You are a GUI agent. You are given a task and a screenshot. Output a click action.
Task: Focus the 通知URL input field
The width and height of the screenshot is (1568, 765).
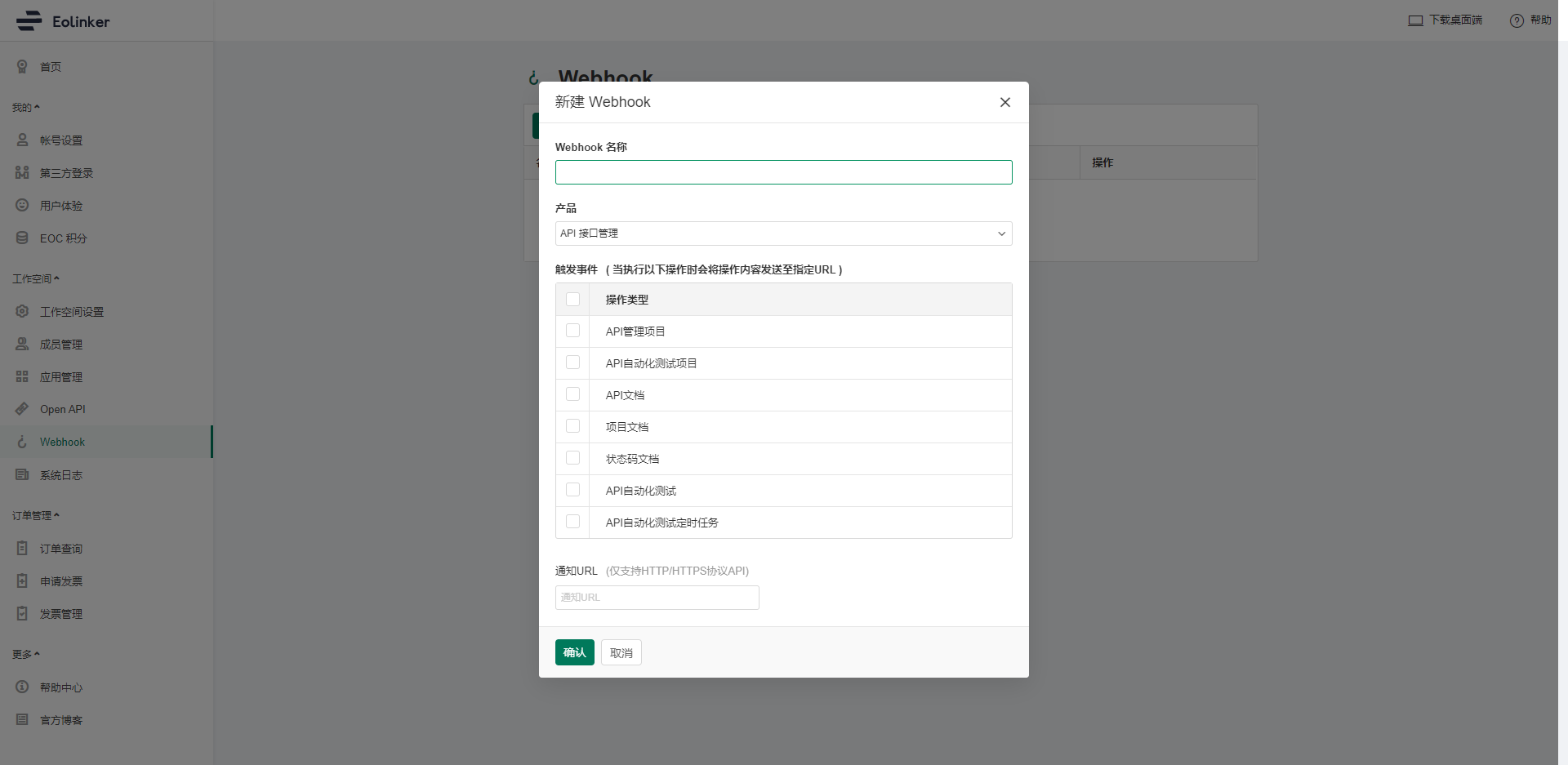coord(657,598)
